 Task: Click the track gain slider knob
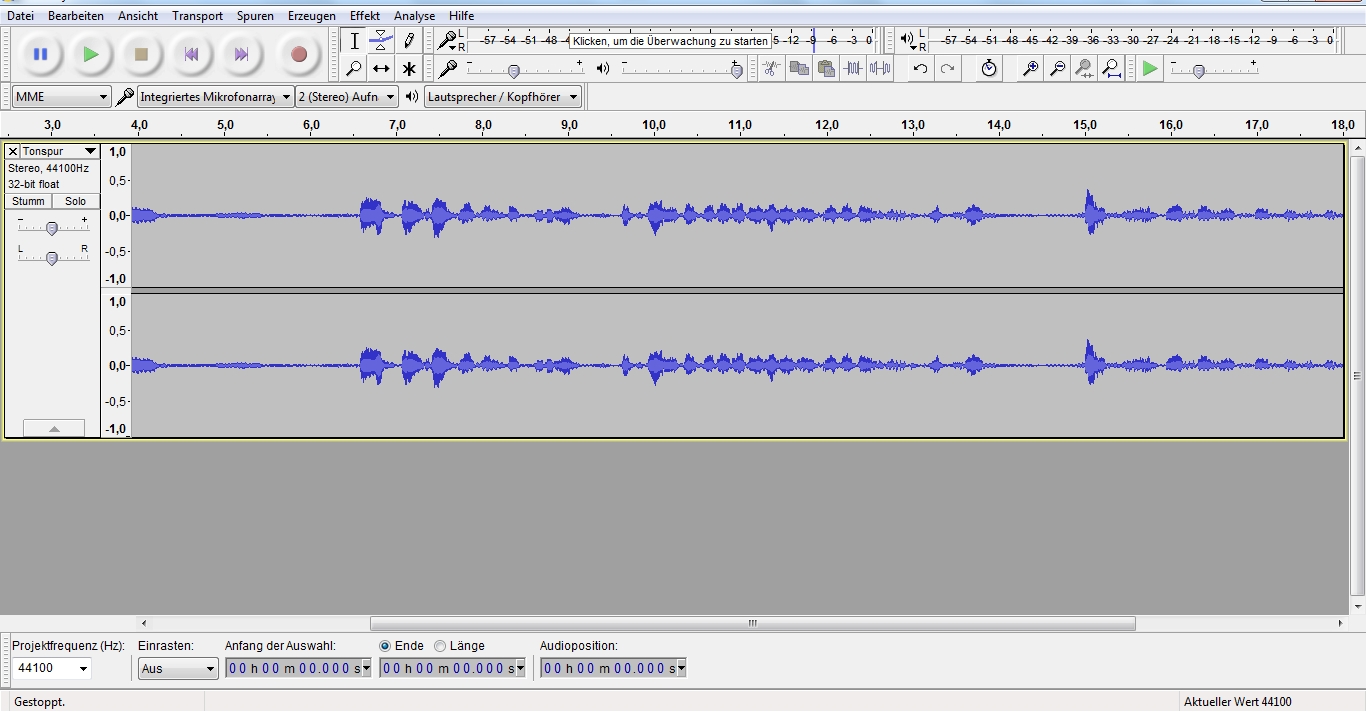pos(52,229)
